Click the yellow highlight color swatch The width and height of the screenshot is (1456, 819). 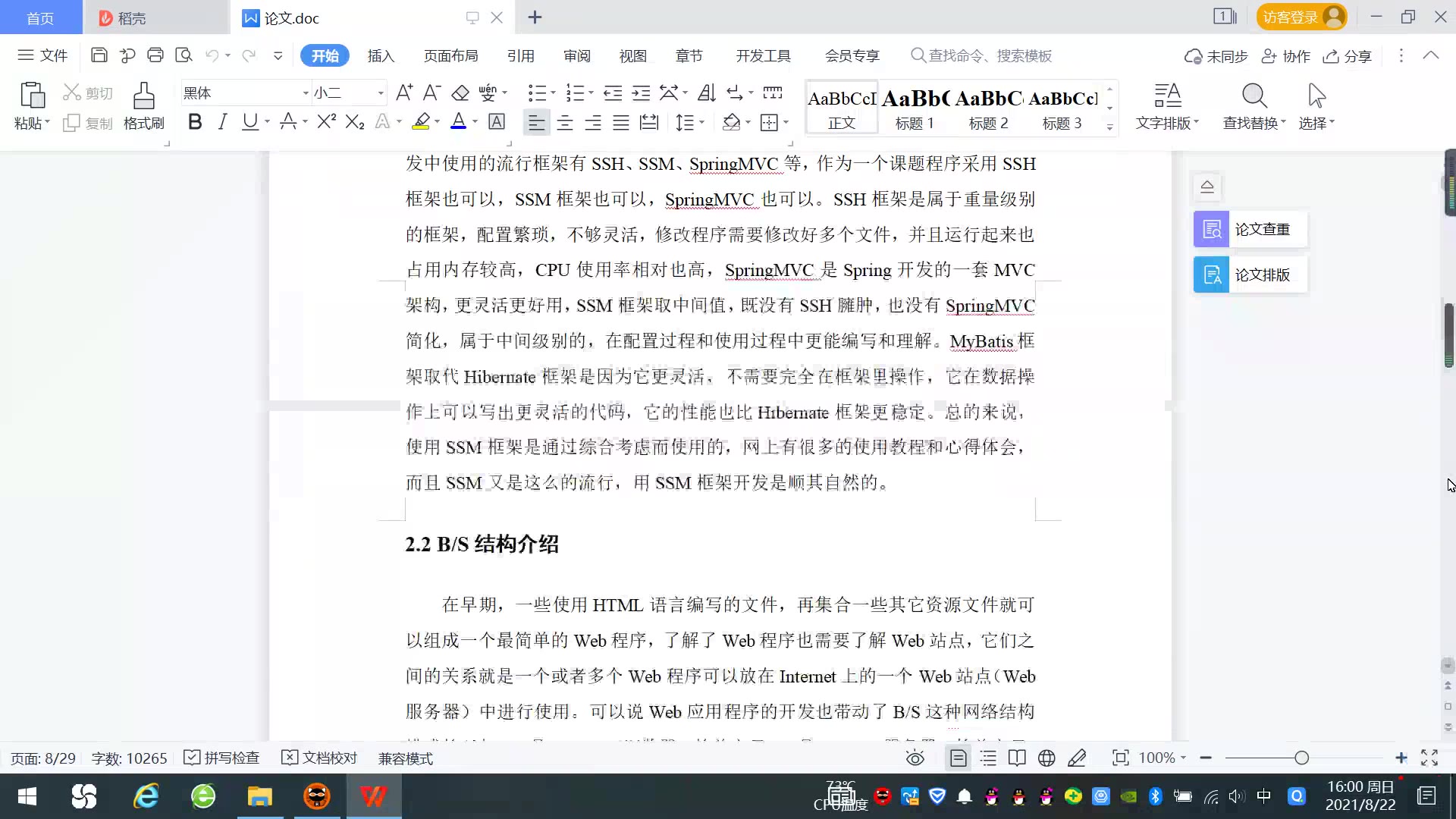tap(422, 121)
